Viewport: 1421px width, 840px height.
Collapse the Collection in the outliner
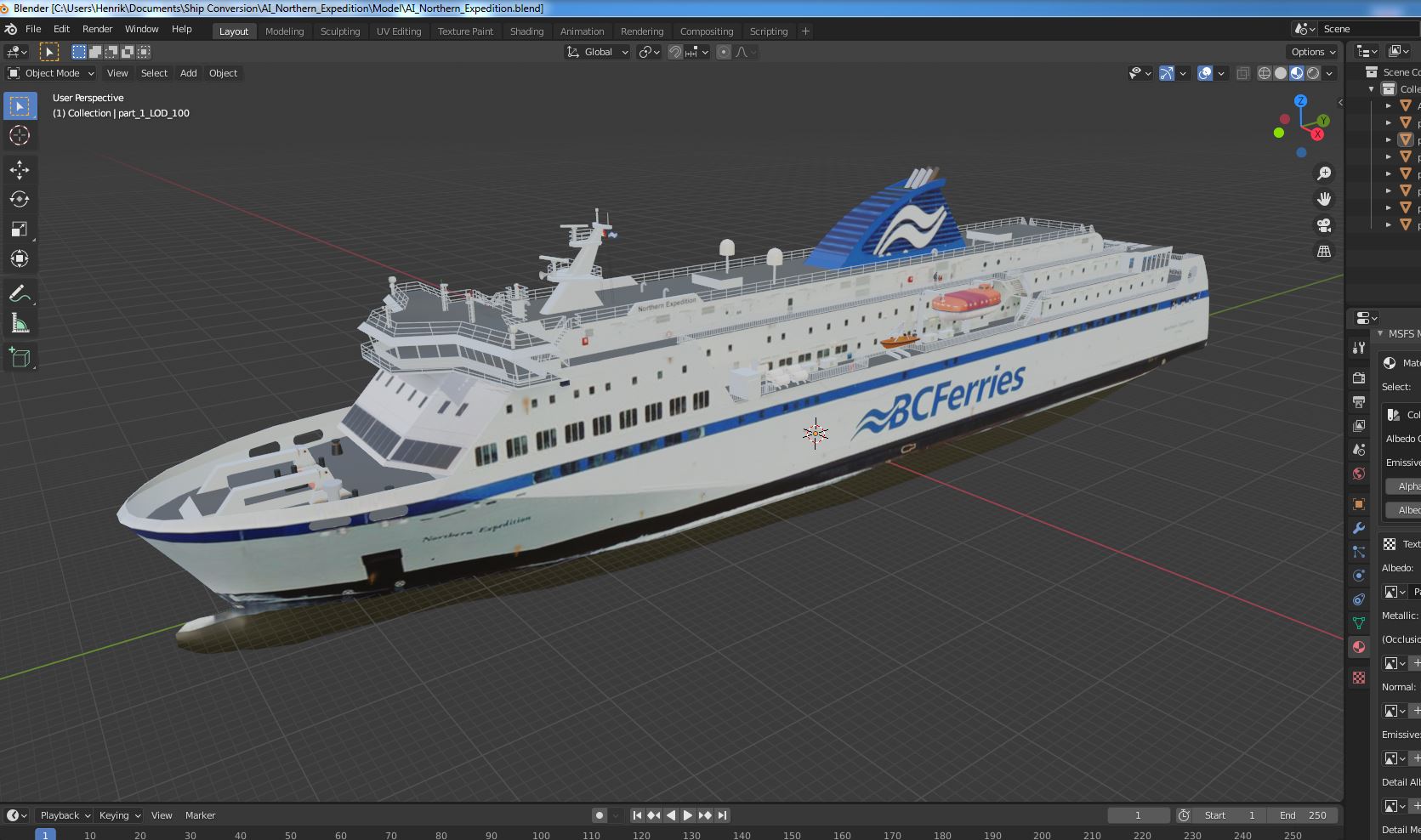pos(1371,89)
